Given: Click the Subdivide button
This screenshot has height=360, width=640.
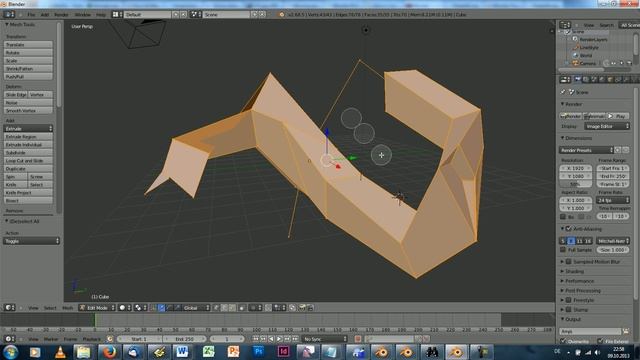Looking at the screenshot, I should click(28, 153).
